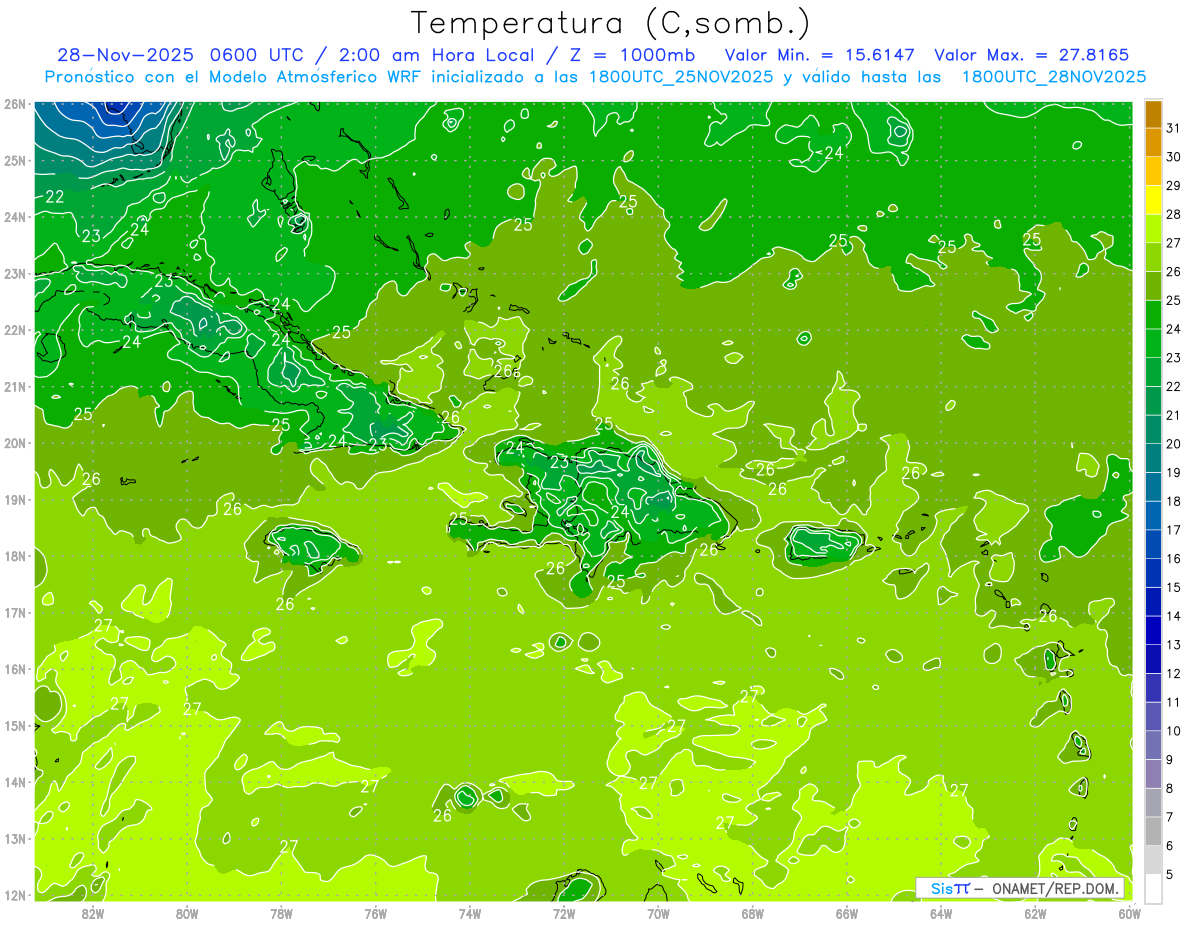Click the orange colorbar swatch between 30 and 31
The image size is (1200, 927).
(x=1153, y=143)
